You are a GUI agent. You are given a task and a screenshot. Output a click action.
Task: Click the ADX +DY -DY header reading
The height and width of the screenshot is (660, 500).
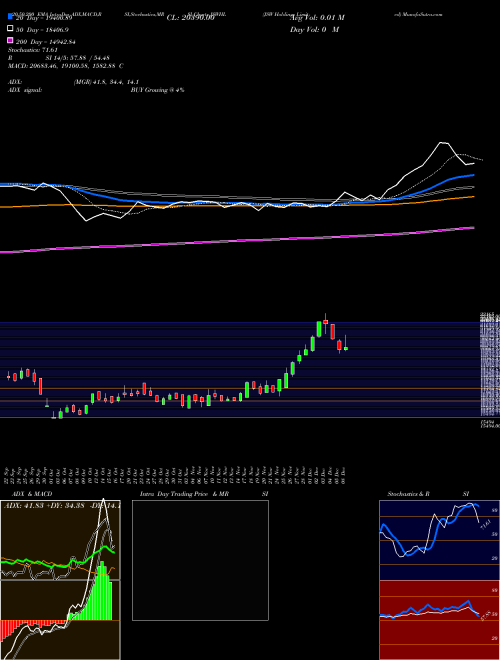pos(62,505)
